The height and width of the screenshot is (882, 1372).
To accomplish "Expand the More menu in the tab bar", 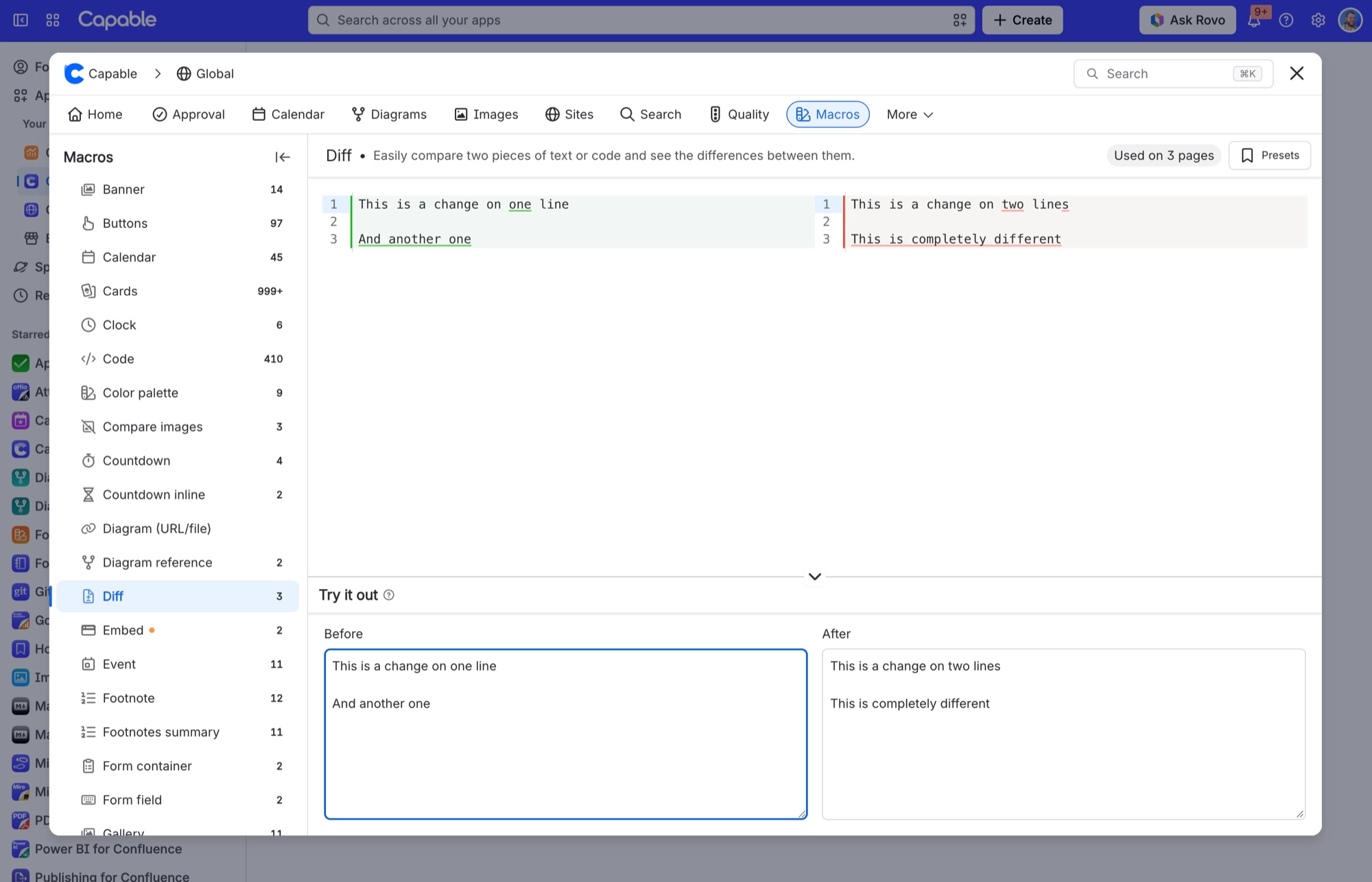I will pos(909,115).
